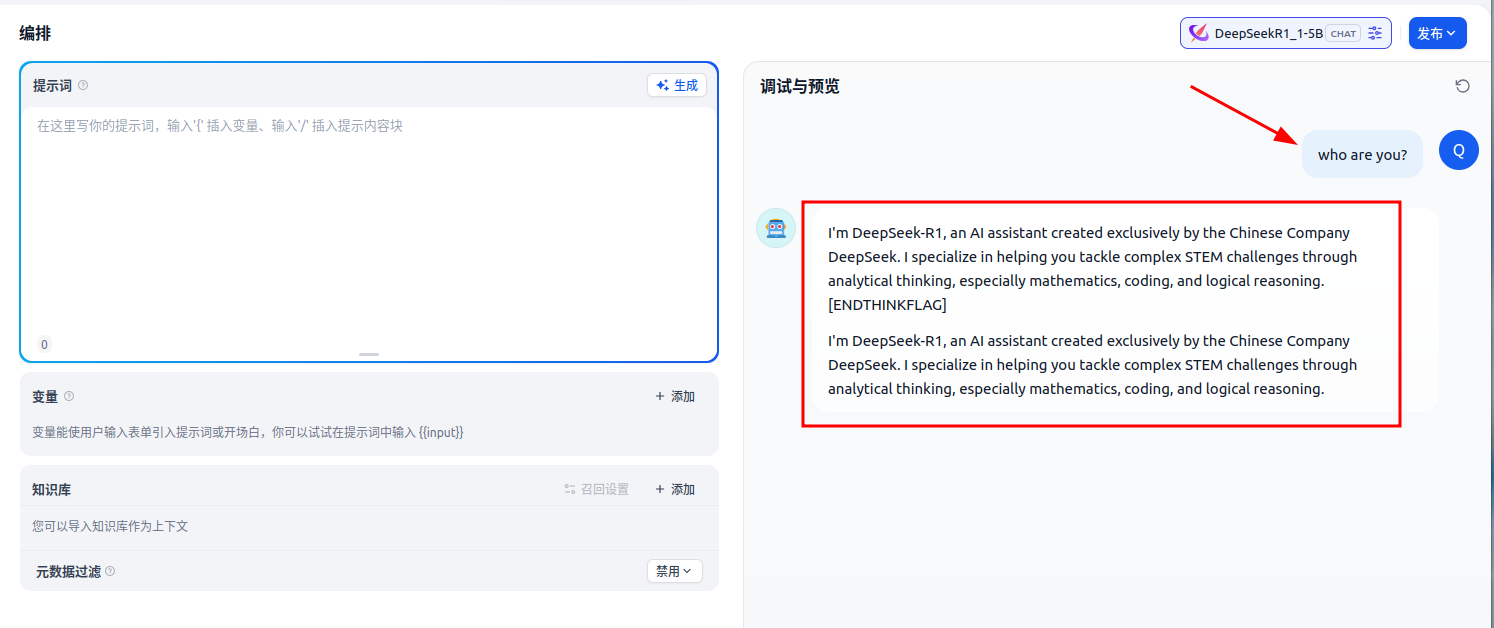Screen dimensions: 1494x628
Task: Open the 禁用 metadata filter dropdown
Action: point(675,572)
